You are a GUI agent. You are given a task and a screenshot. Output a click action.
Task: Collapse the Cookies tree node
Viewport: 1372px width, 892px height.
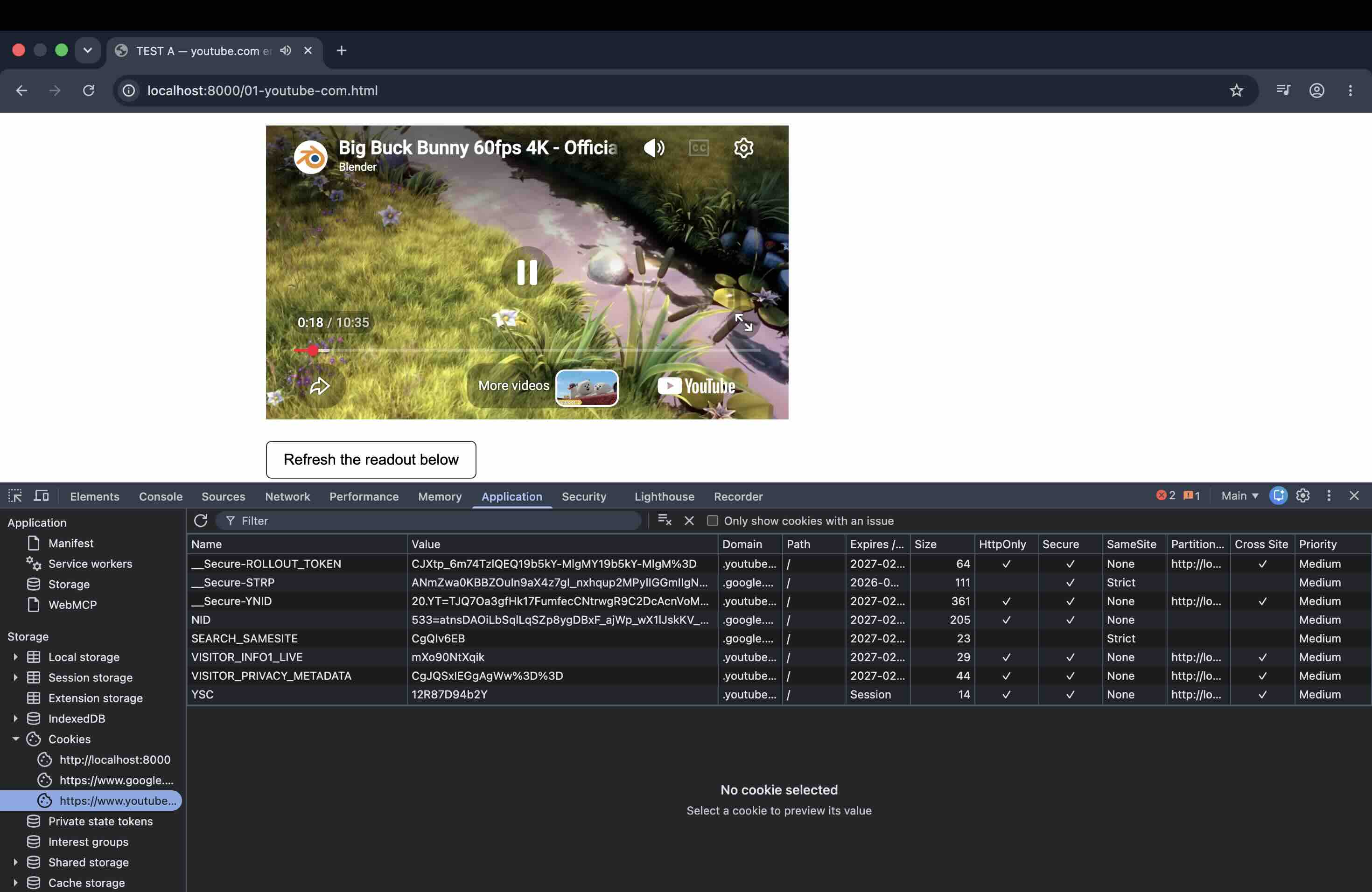(x=15, y=739)
